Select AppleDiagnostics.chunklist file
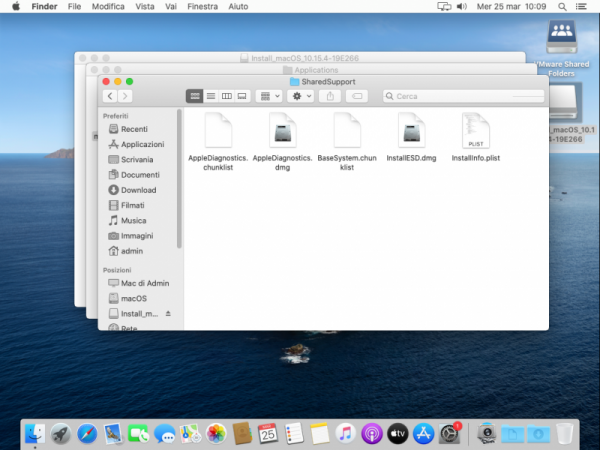The image size is (600, 450). click(x=218, y=141)
